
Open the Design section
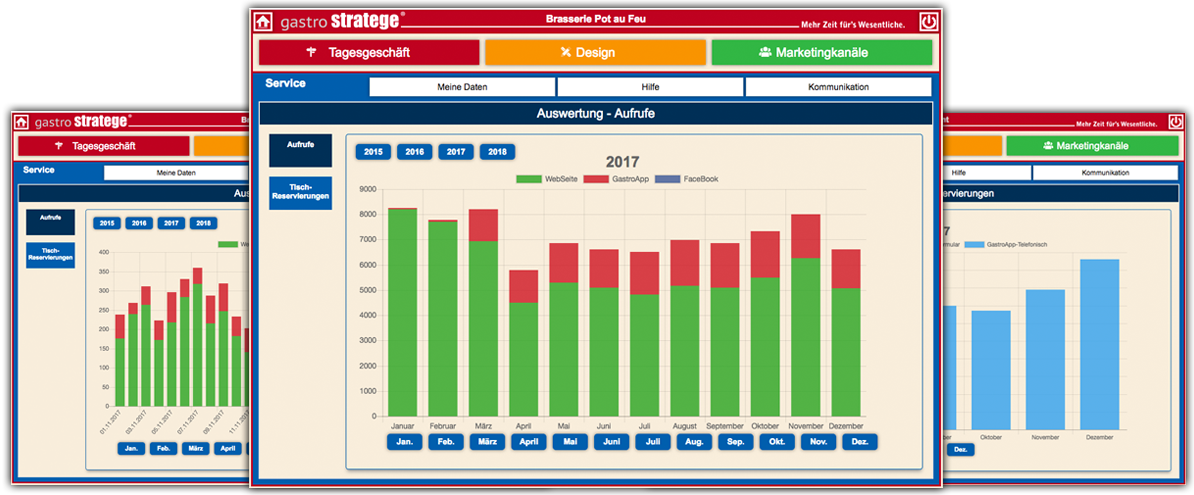594,52
